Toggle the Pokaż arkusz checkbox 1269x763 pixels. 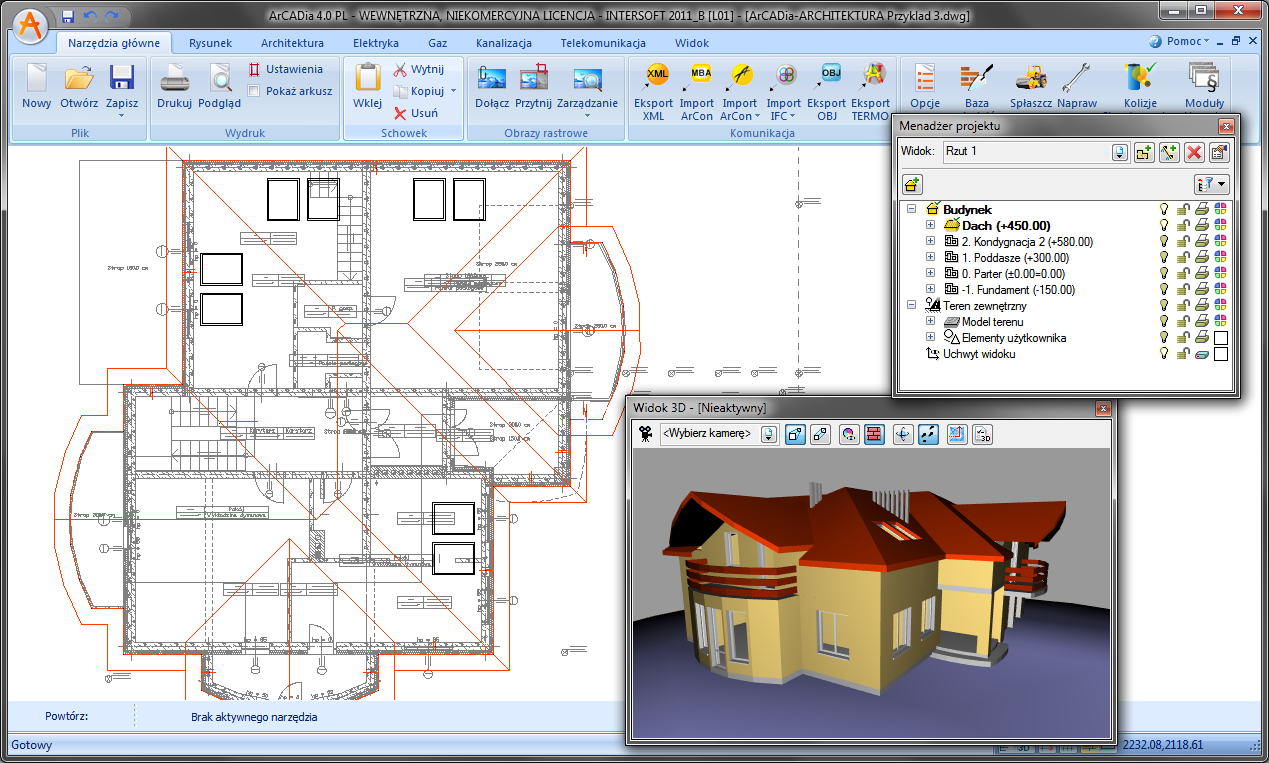click(254, 90)
